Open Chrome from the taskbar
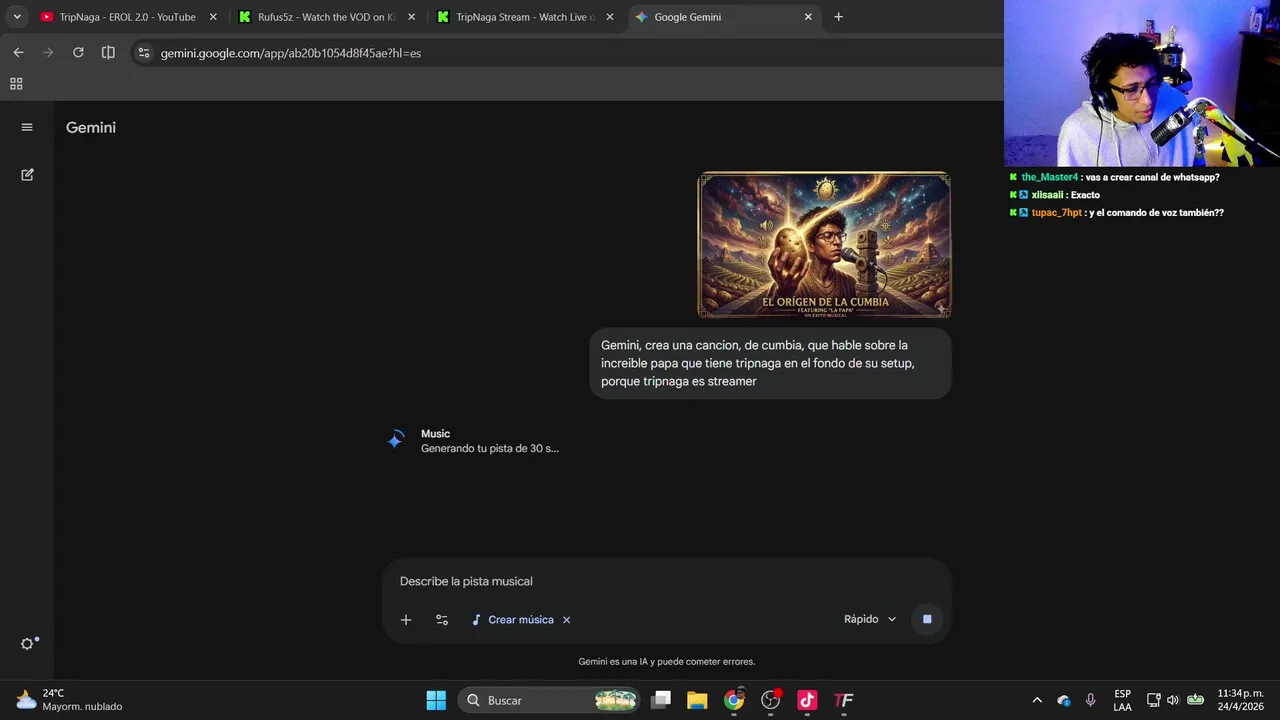Viewport: 1280px width, 720px height. coord(734,700)
